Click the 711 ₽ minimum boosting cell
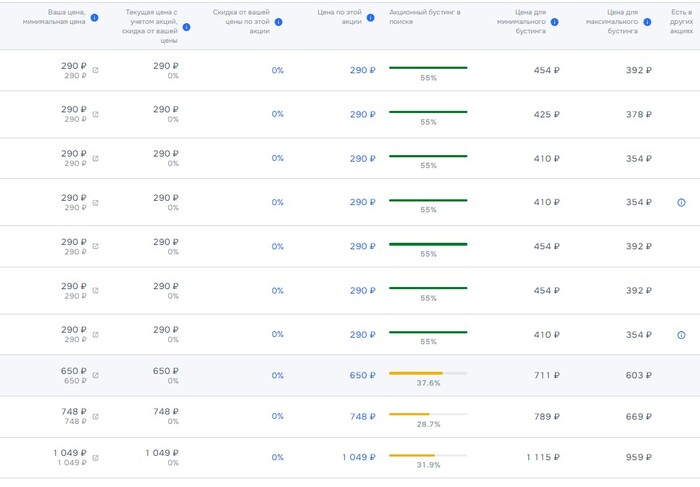This screenshot has width=700, height=487. pyautogui.click(x=546, y=376)
